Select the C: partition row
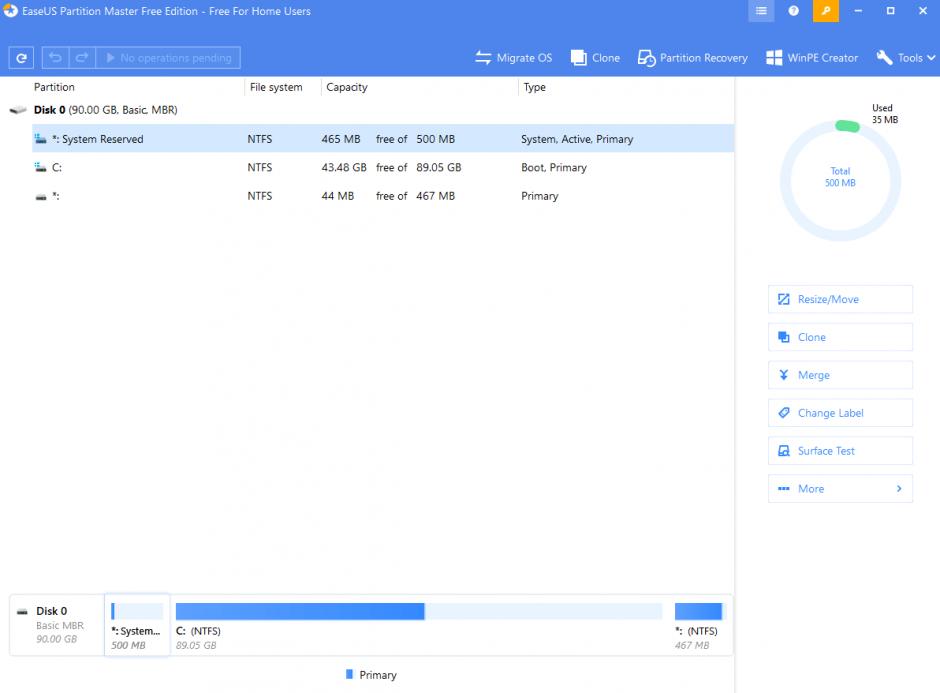940x693 pixels. point(382,167)
